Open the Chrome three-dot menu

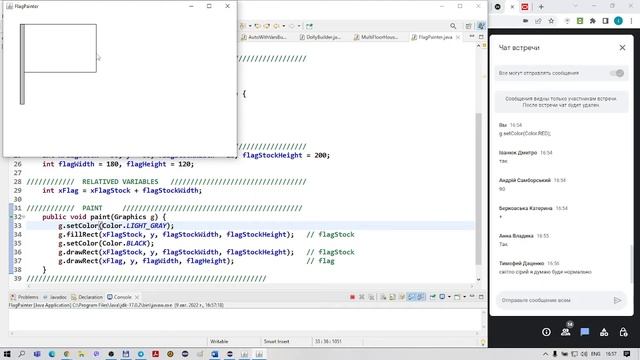click(x=631, y=21)
